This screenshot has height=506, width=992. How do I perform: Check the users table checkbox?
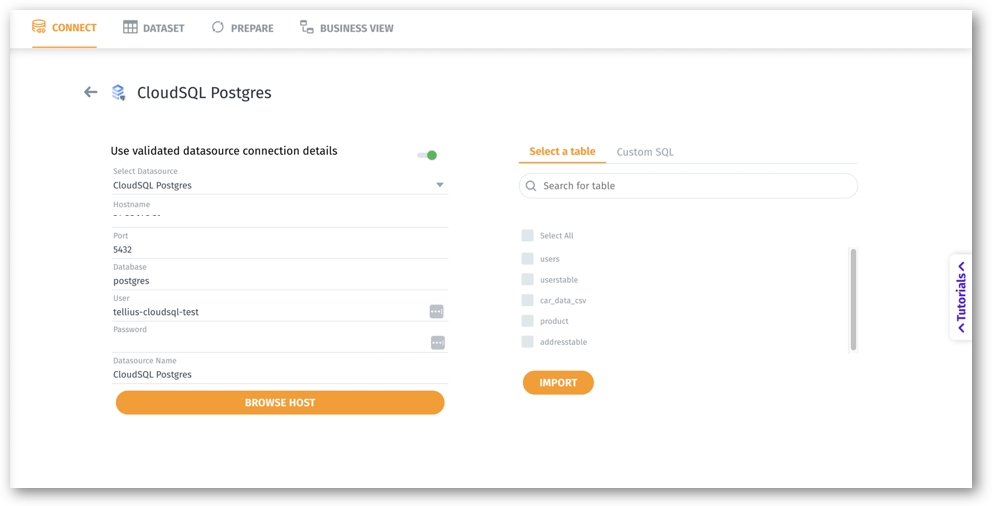(527, 259)
